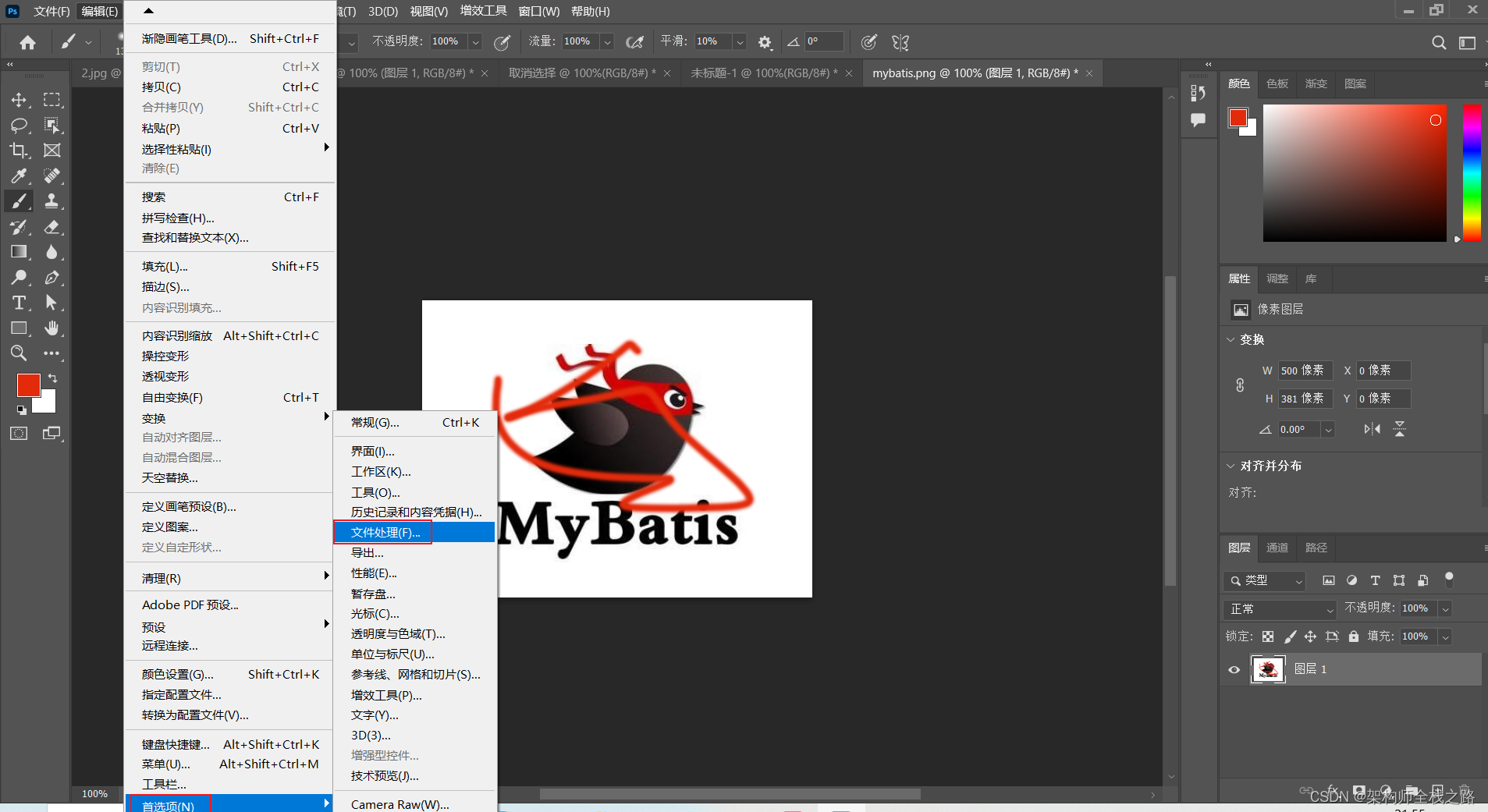1488x812 pixels.
Task: Select the Pen tool
Action: (x=51, y=278)
